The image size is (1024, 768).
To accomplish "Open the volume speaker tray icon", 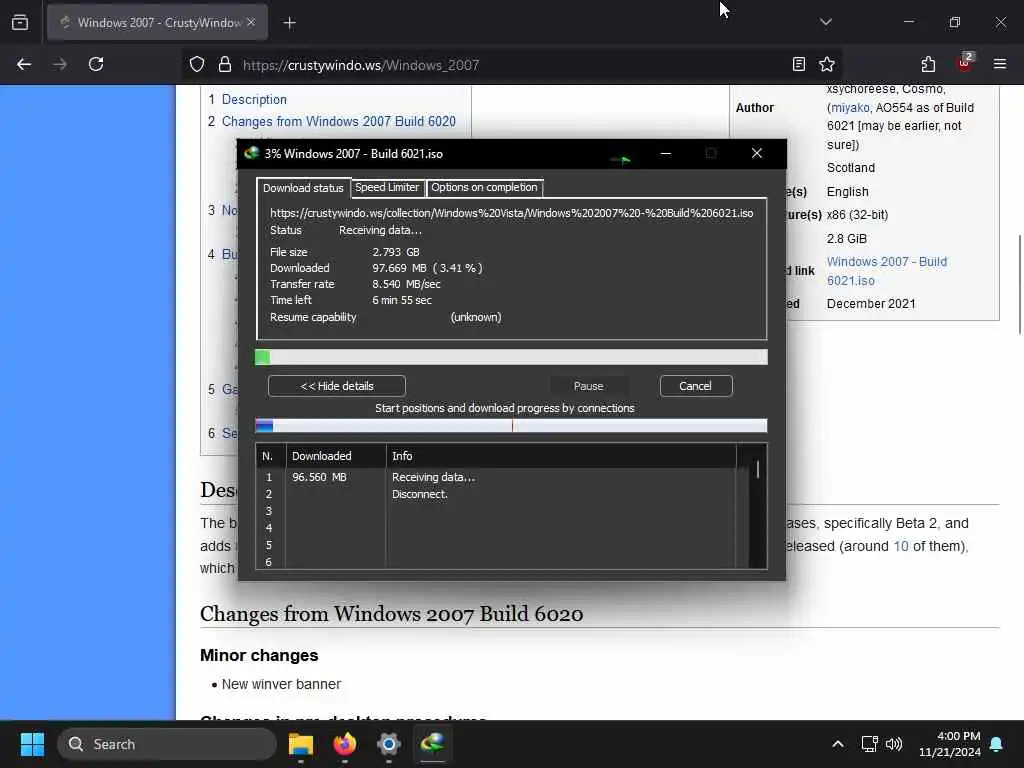I will point(894,744).
